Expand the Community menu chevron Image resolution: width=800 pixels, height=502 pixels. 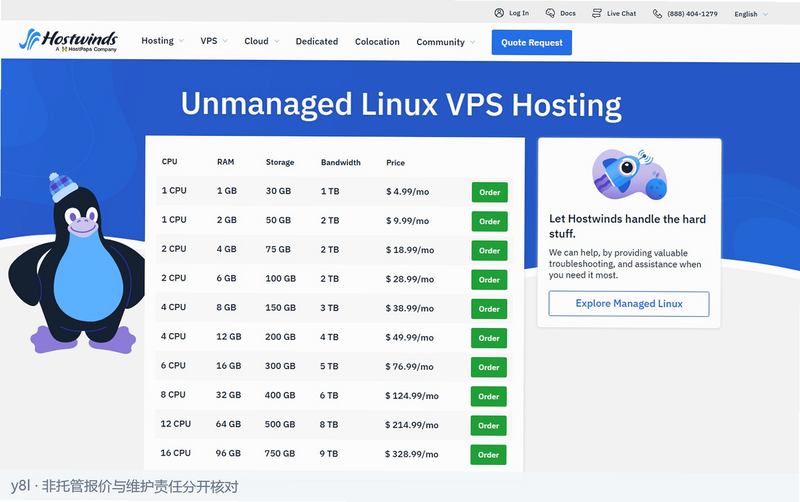point(472,42)
